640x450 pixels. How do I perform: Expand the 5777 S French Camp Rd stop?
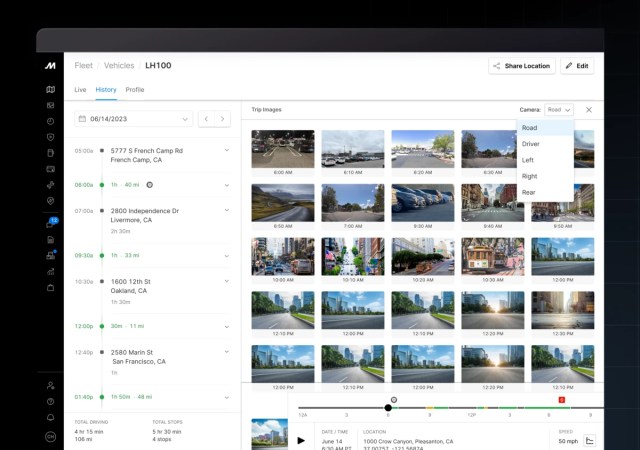227,151
